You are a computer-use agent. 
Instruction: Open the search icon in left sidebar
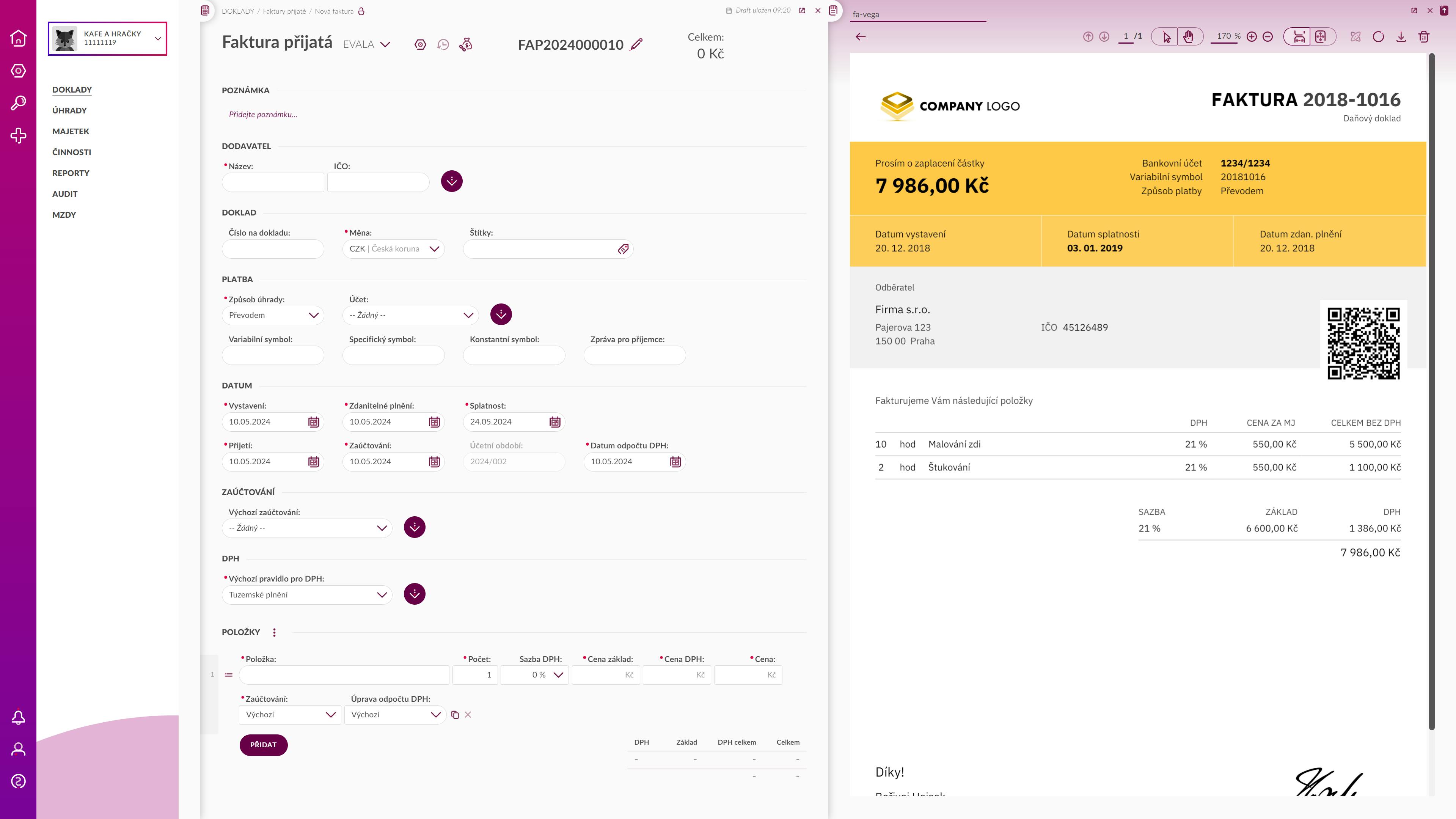(18, 103)
